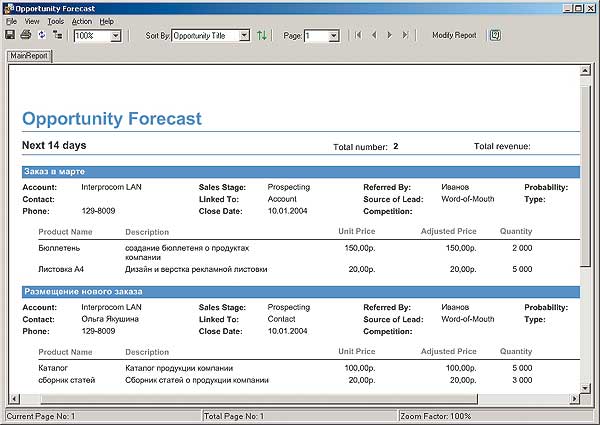Jump to the last page

point(405,35)
